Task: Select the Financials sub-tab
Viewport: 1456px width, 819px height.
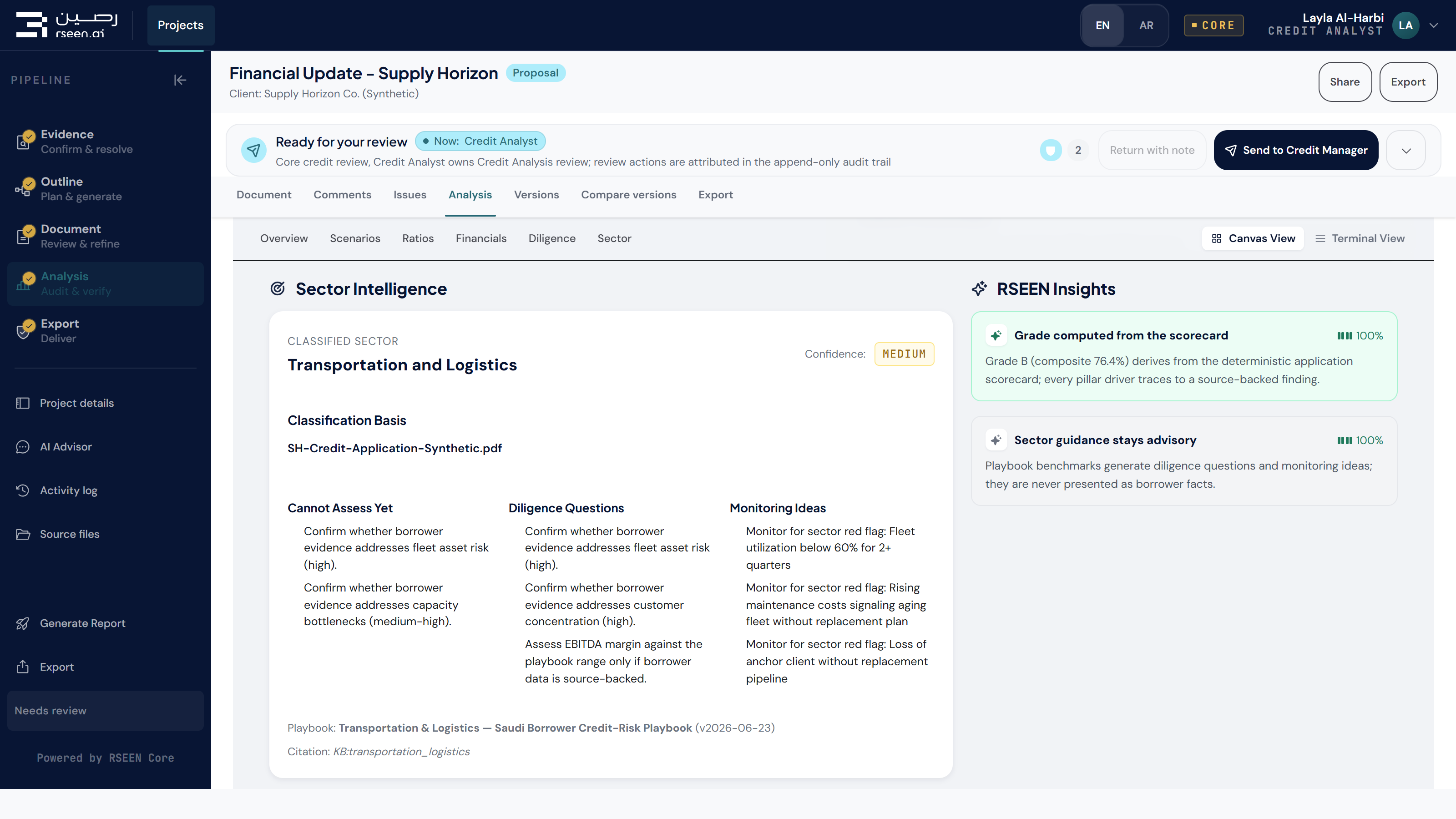Action: pyautogui.click(x=481, y=238)
